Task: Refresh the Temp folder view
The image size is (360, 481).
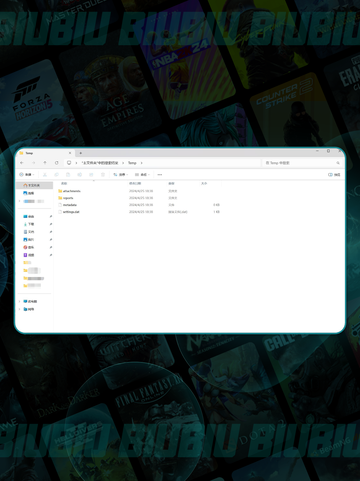Action: click(x=57, y=163)
